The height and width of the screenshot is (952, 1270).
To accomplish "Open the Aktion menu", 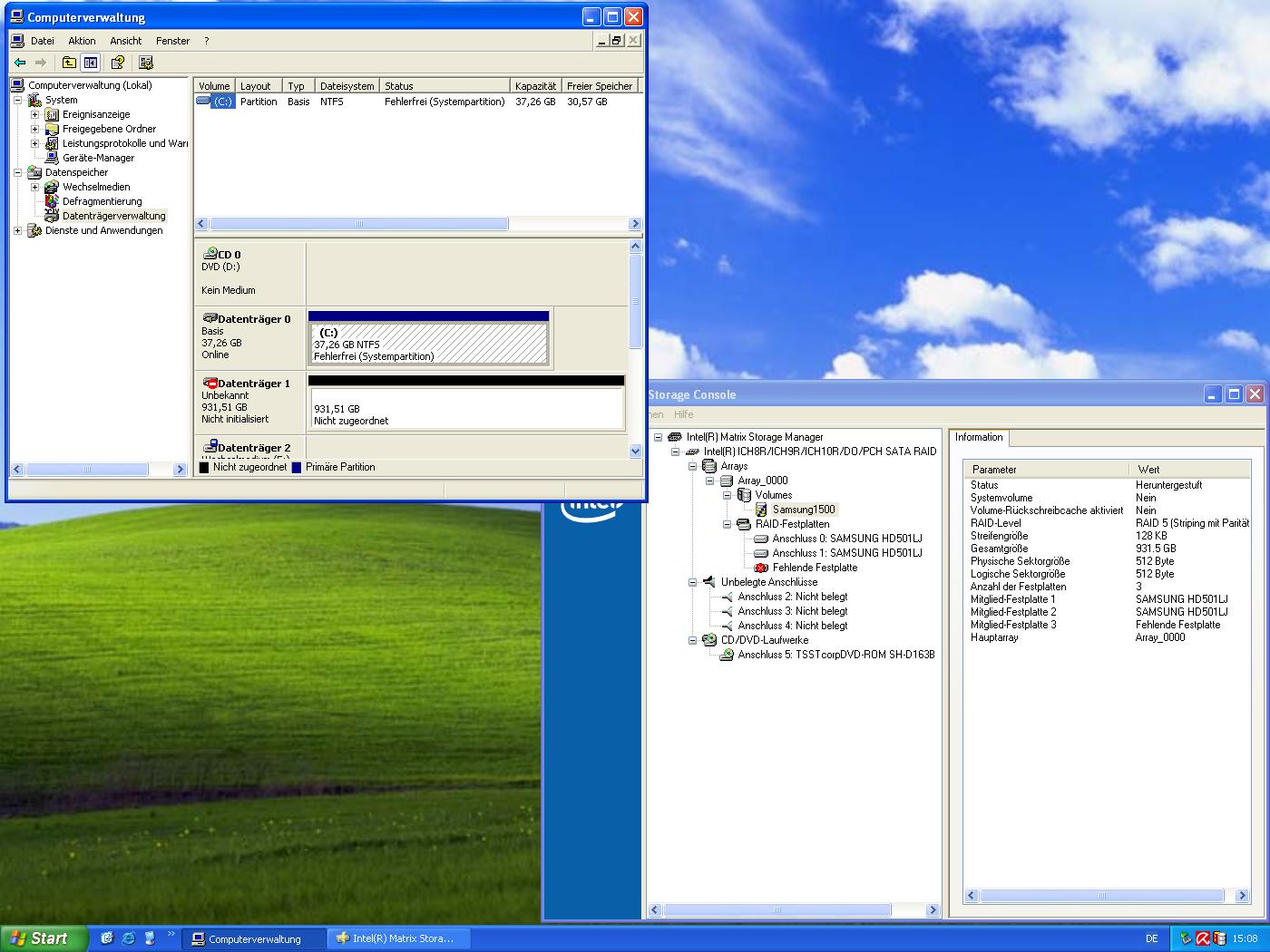I will [x=82, y=41].
